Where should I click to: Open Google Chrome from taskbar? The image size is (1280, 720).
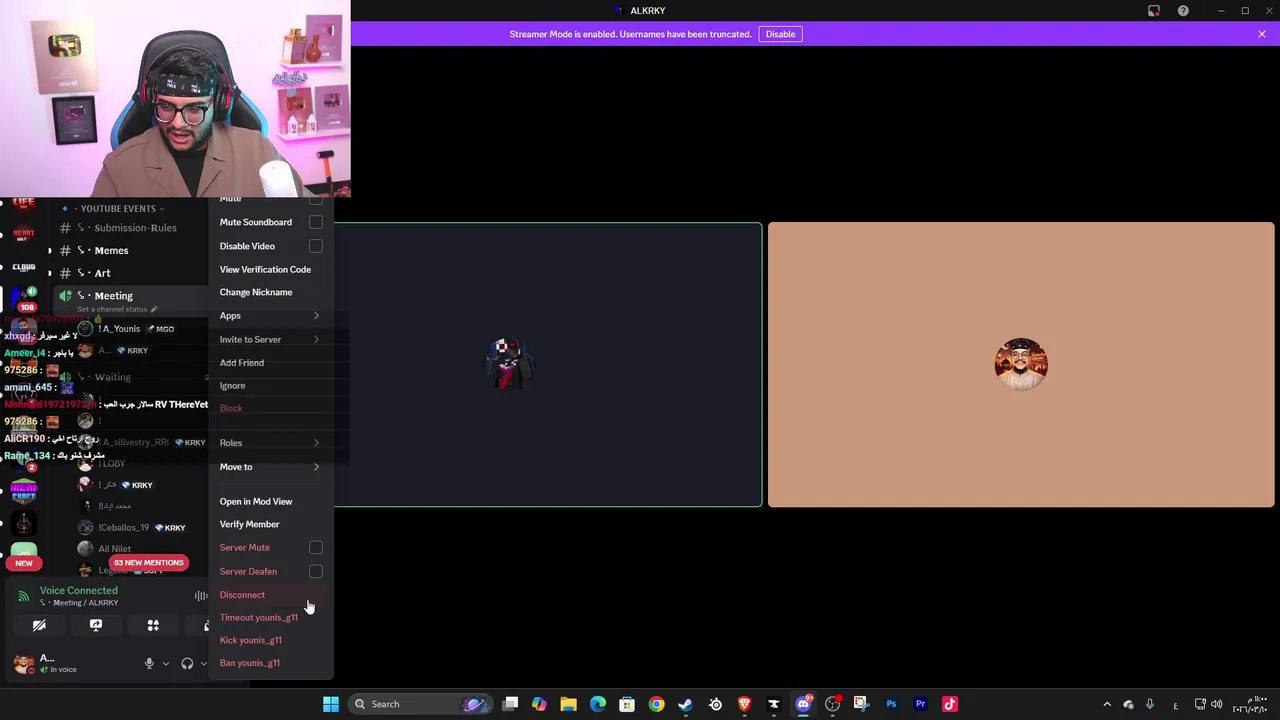click(x=656, y=704)
